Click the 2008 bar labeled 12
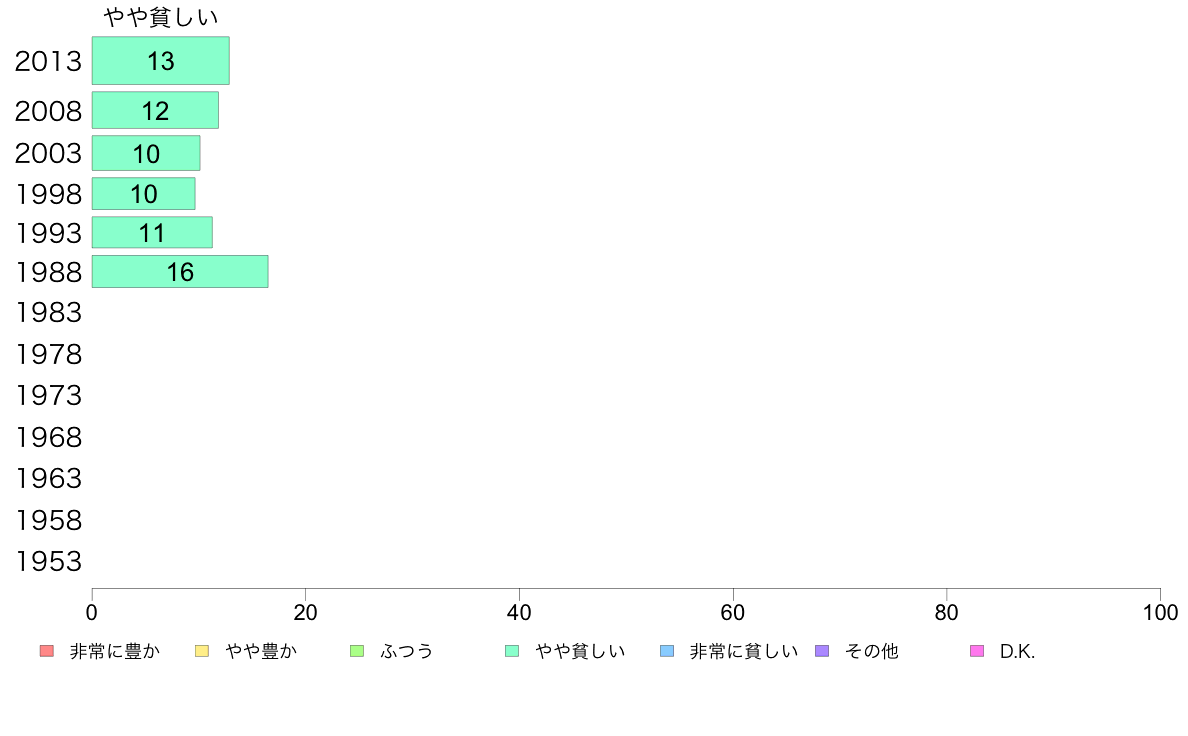This screenshot has height=736, width=1188. (155, 111)
